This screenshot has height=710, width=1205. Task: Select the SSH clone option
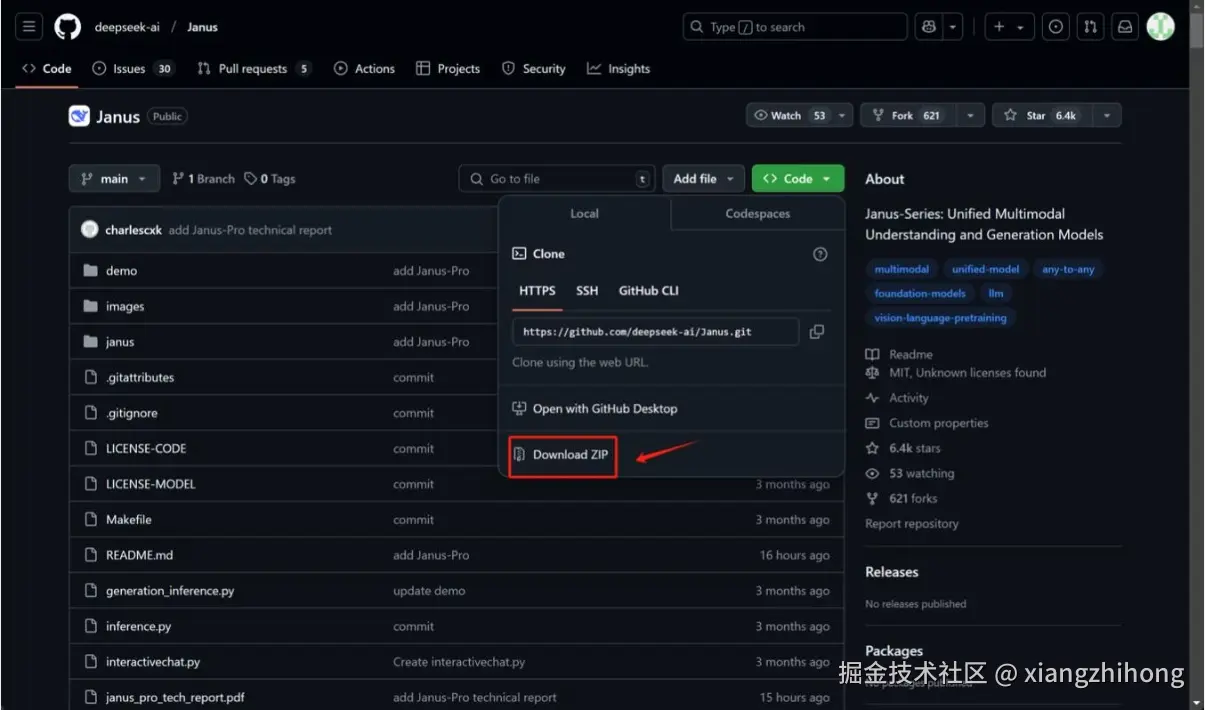point(587,291)
